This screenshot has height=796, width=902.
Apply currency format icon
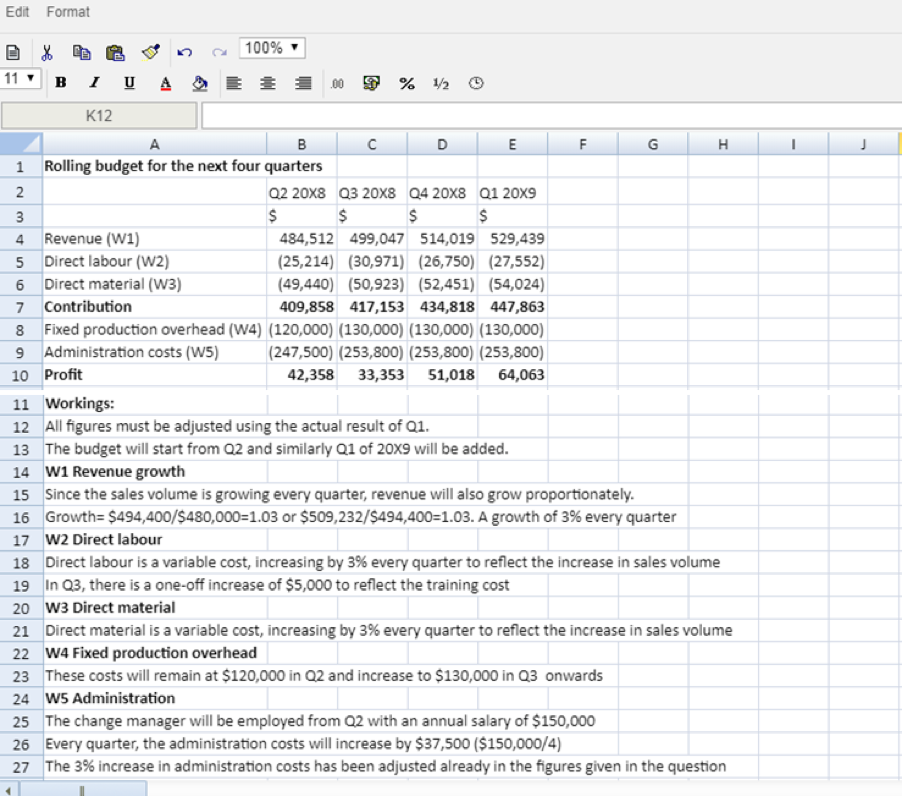tap(371, 85)
